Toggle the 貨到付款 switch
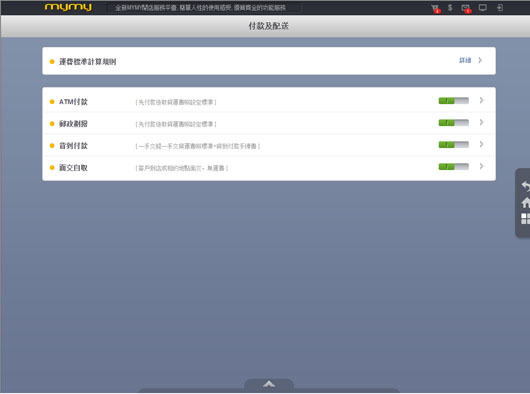The width and height of the screenshot is (530, 394). 453,145
